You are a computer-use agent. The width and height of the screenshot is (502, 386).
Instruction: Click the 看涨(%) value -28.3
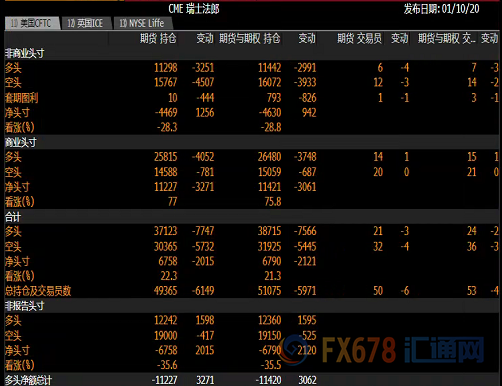point(167,127)
